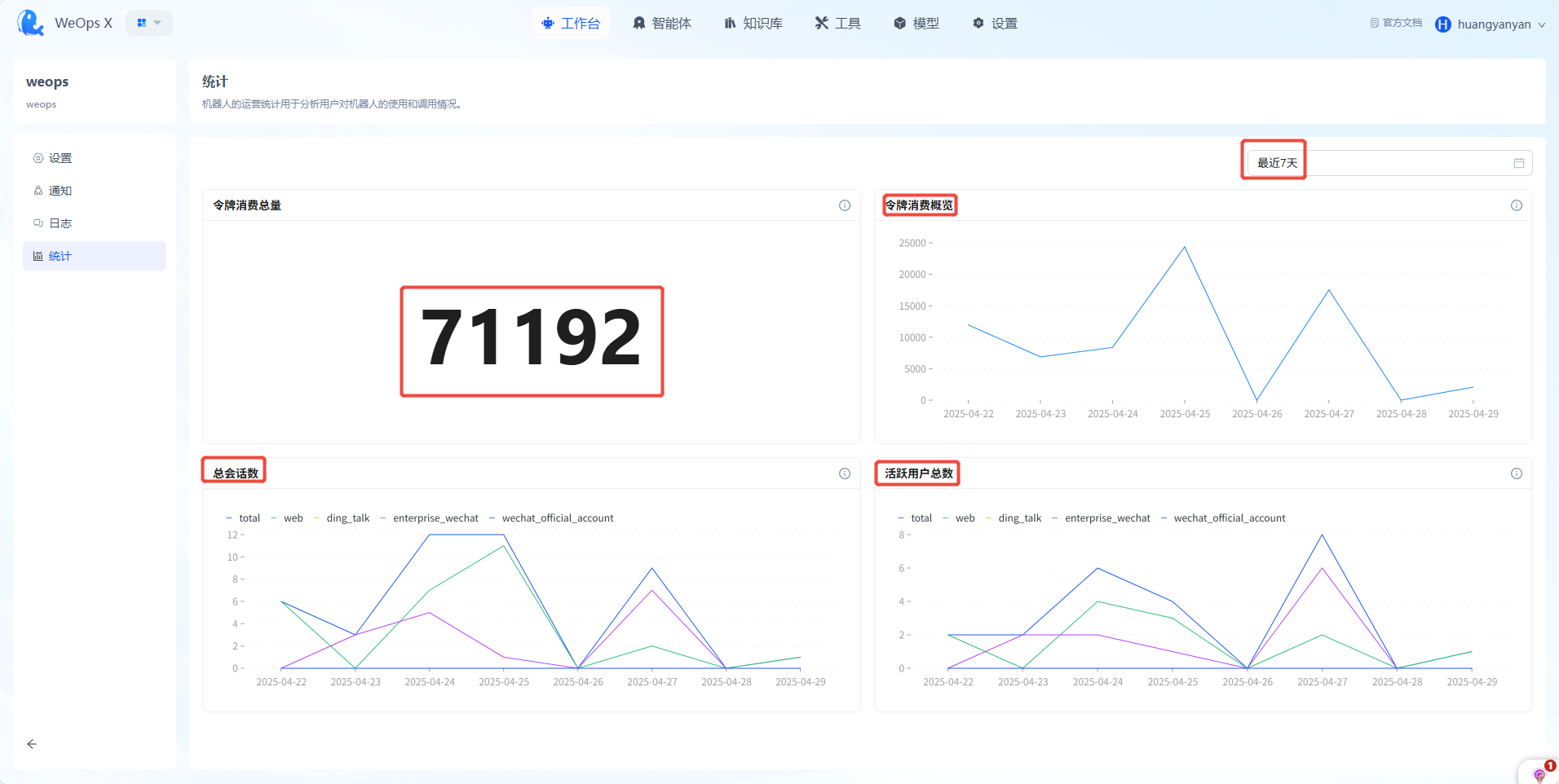The image size is (1559, 784).
Task: Expand the huangyanyan account dropdown arrow
Action: pos(1542,25)
